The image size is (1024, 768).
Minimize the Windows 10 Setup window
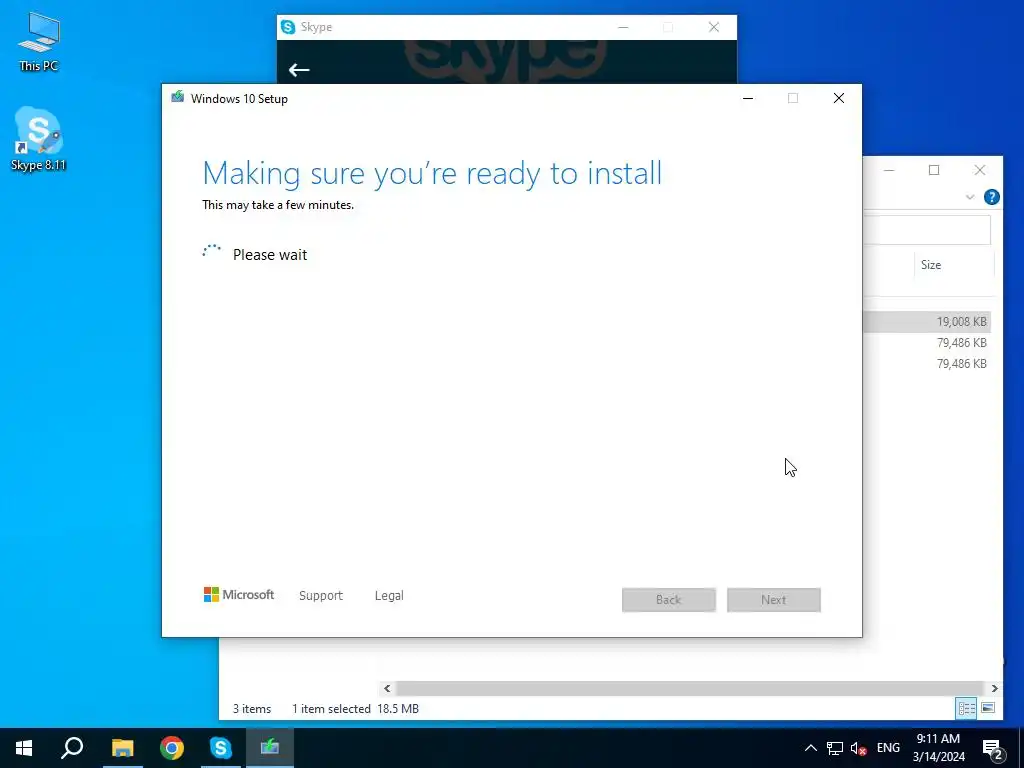(x=748, y=98)
